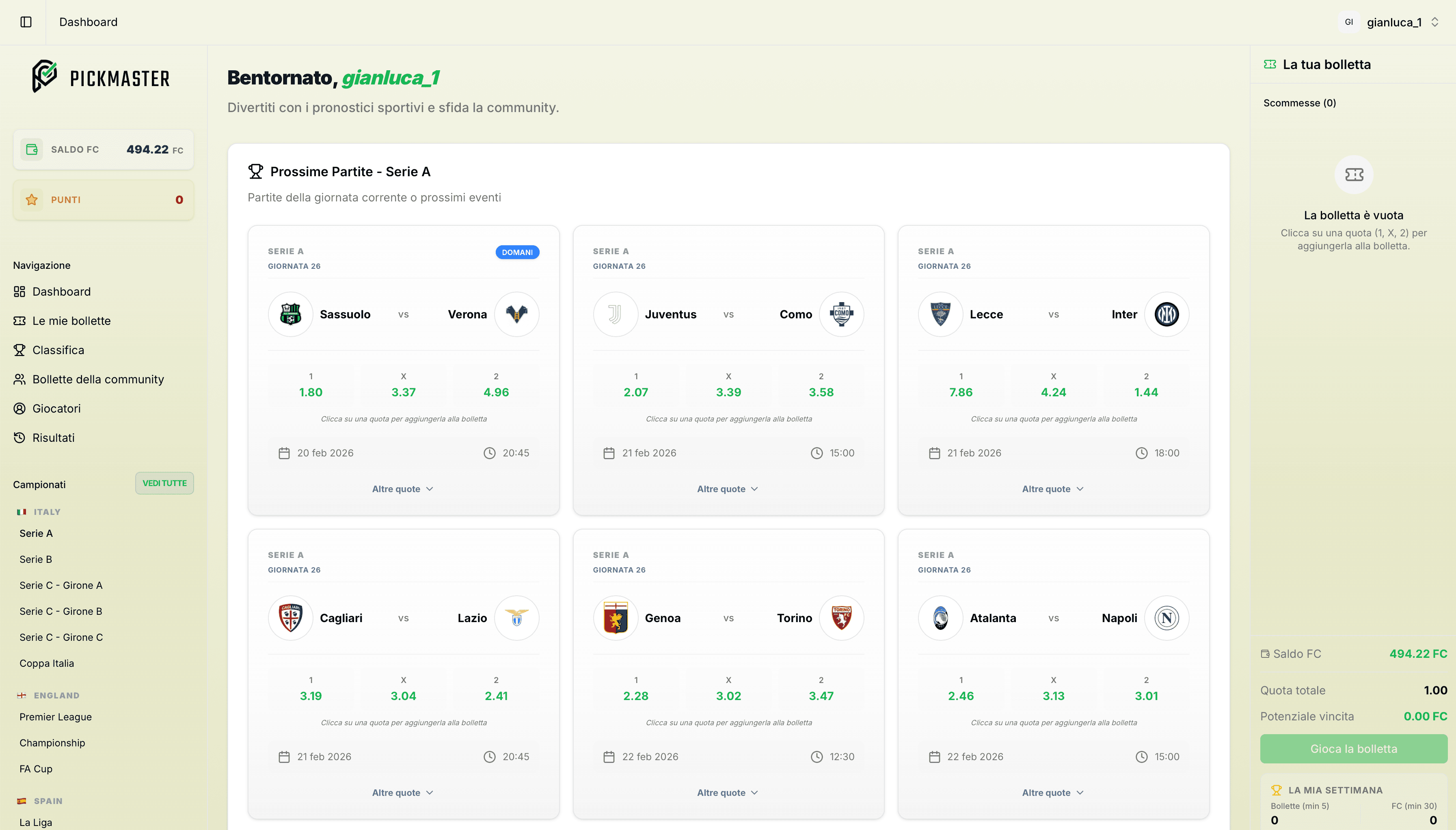1456x830 pixels.
Task: Click the VEDI TUTTE button
Action: pyautogui.click(x=164, y=483)
